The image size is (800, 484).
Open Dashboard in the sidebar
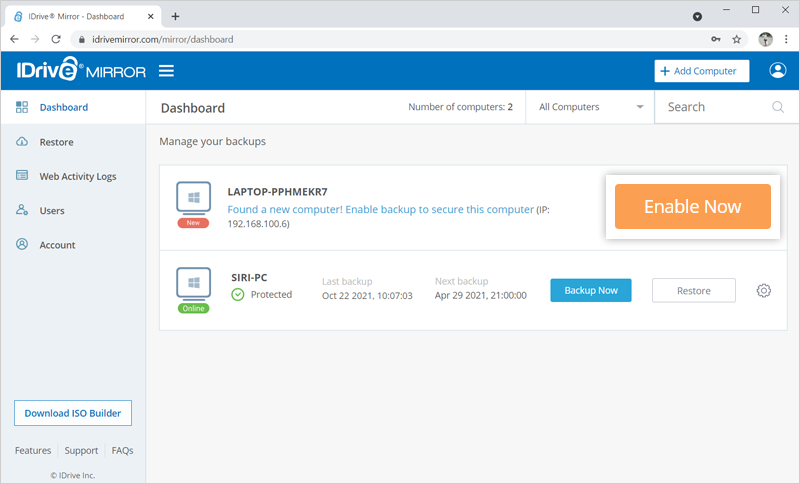click(73, 107)
